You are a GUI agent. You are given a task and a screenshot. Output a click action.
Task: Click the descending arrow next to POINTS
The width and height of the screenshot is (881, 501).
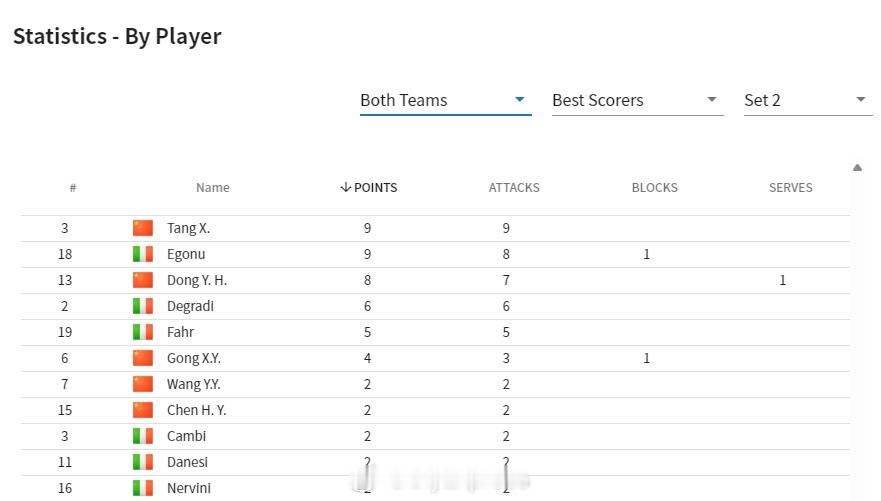coord(346,187)
